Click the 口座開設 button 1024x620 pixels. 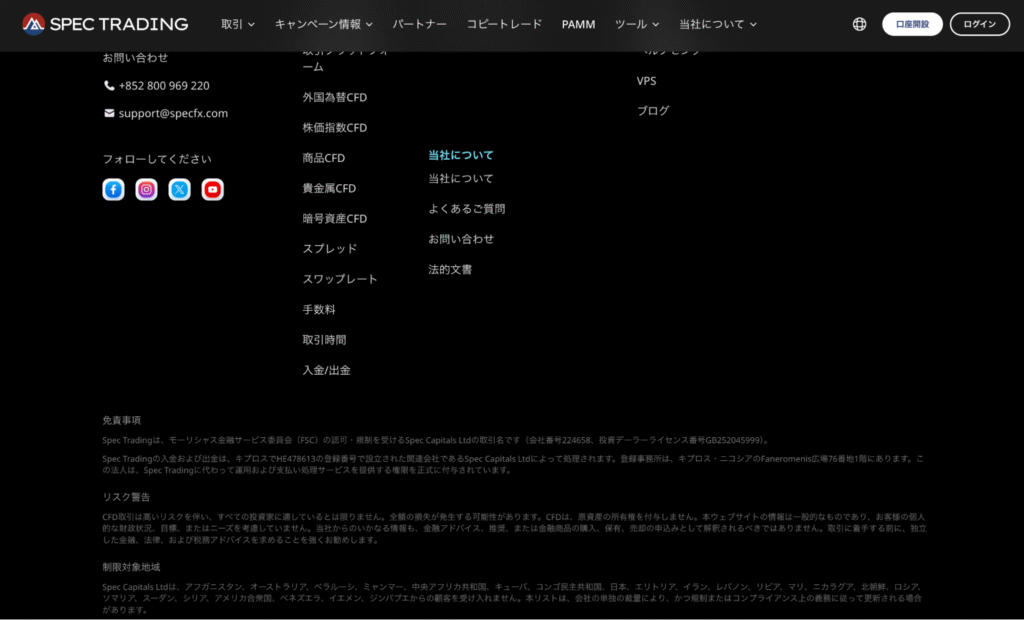[912, 24]
